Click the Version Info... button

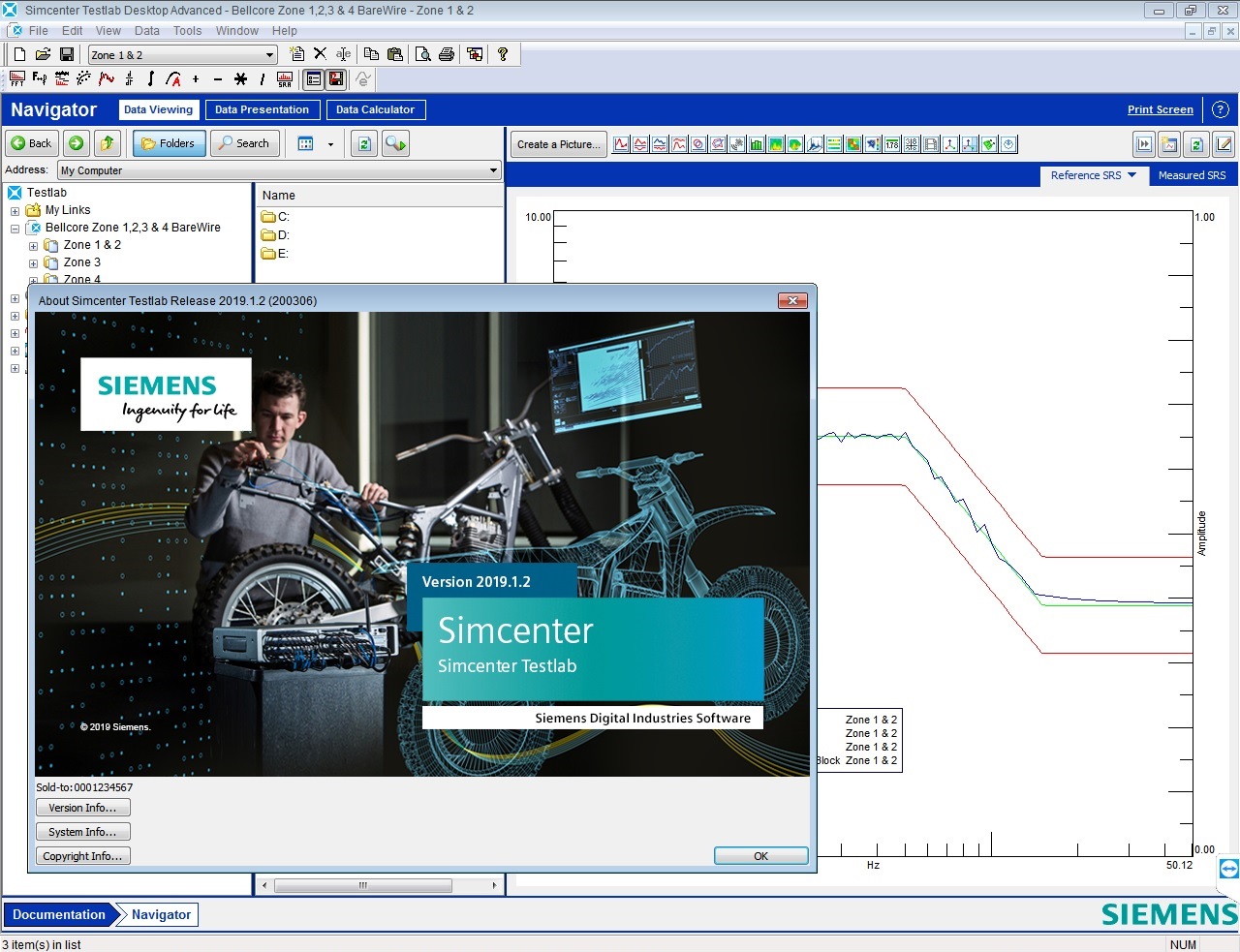(x=82, y=808)
